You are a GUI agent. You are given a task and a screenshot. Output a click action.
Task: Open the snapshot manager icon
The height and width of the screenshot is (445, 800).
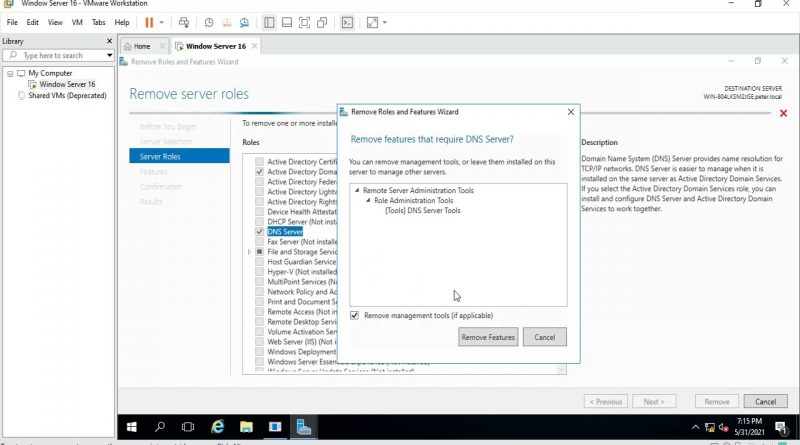(244, 22)
